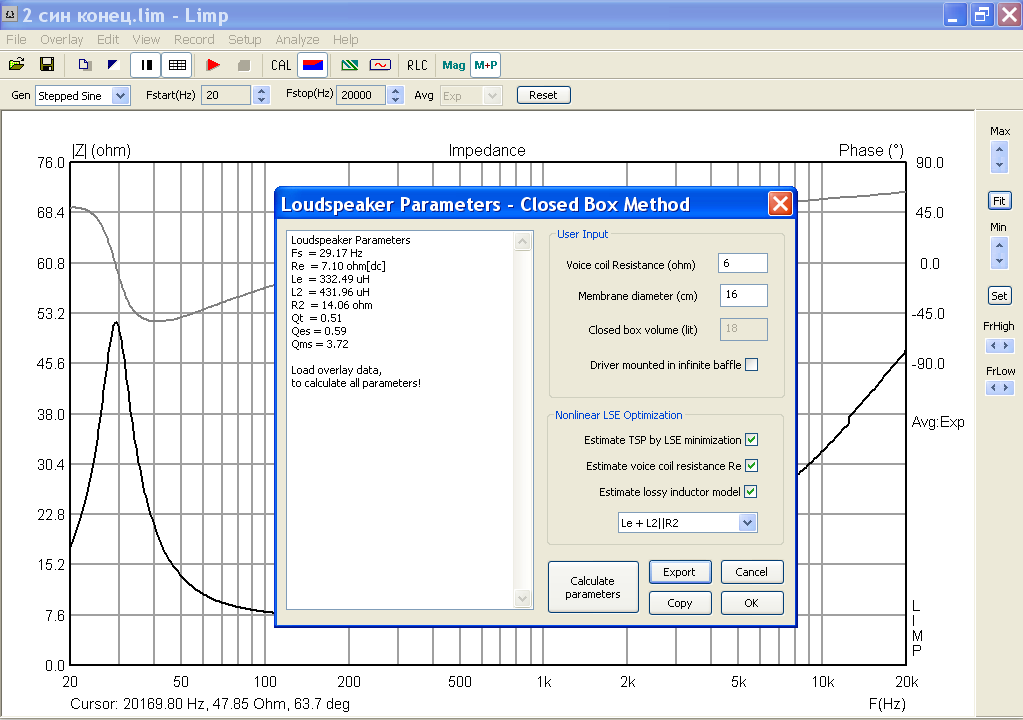1023x720 pixels.
Task: Switch to Mag magnitude-only view
Action: (454, 65)
